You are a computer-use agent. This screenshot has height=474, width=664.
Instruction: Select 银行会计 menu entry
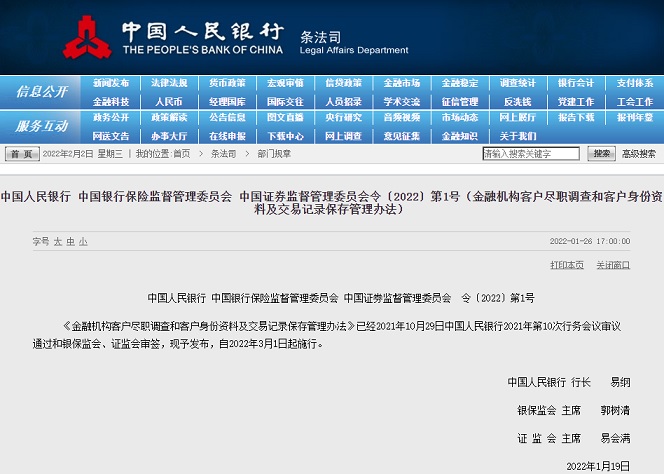[576, 83]
